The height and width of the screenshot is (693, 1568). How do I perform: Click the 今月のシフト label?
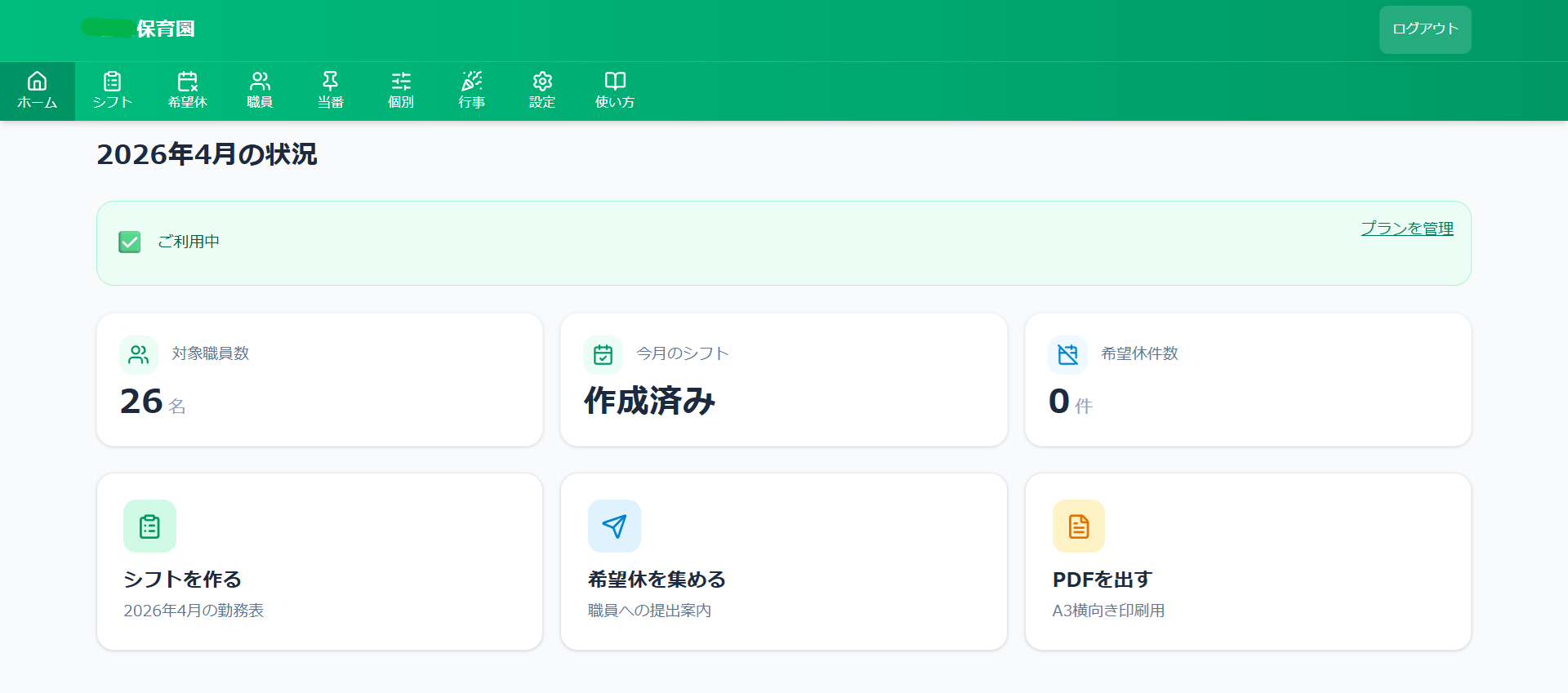click(x=683, y=353)
